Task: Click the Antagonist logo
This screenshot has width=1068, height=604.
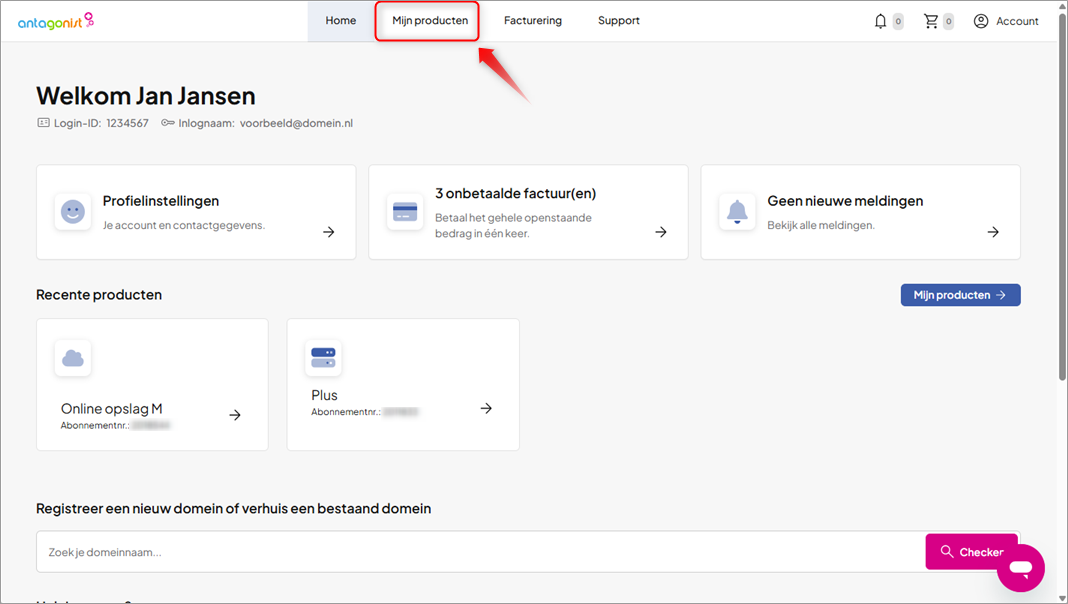Action: pyautogui.click(x=56, y=21)
